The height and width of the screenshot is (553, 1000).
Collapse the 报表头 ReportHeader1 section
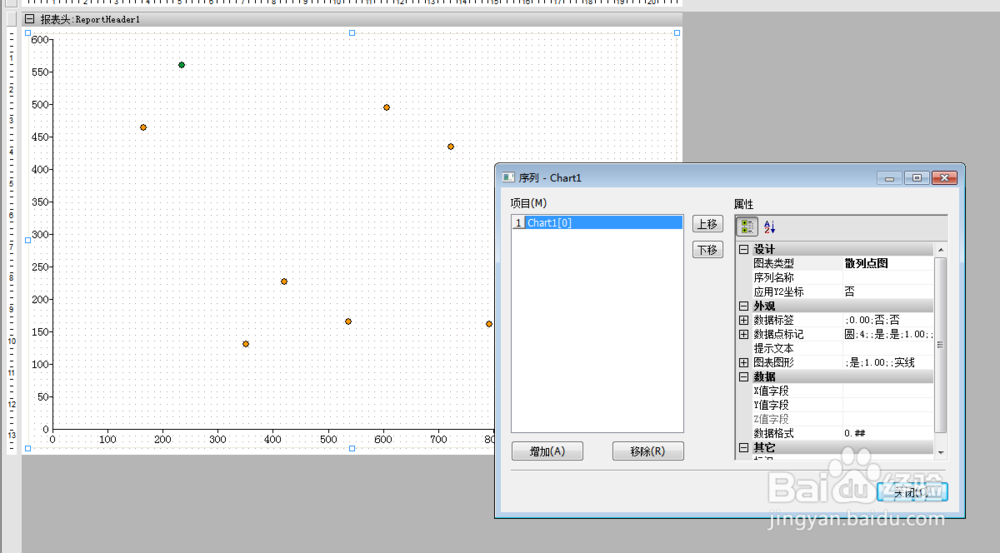point(29,19)
